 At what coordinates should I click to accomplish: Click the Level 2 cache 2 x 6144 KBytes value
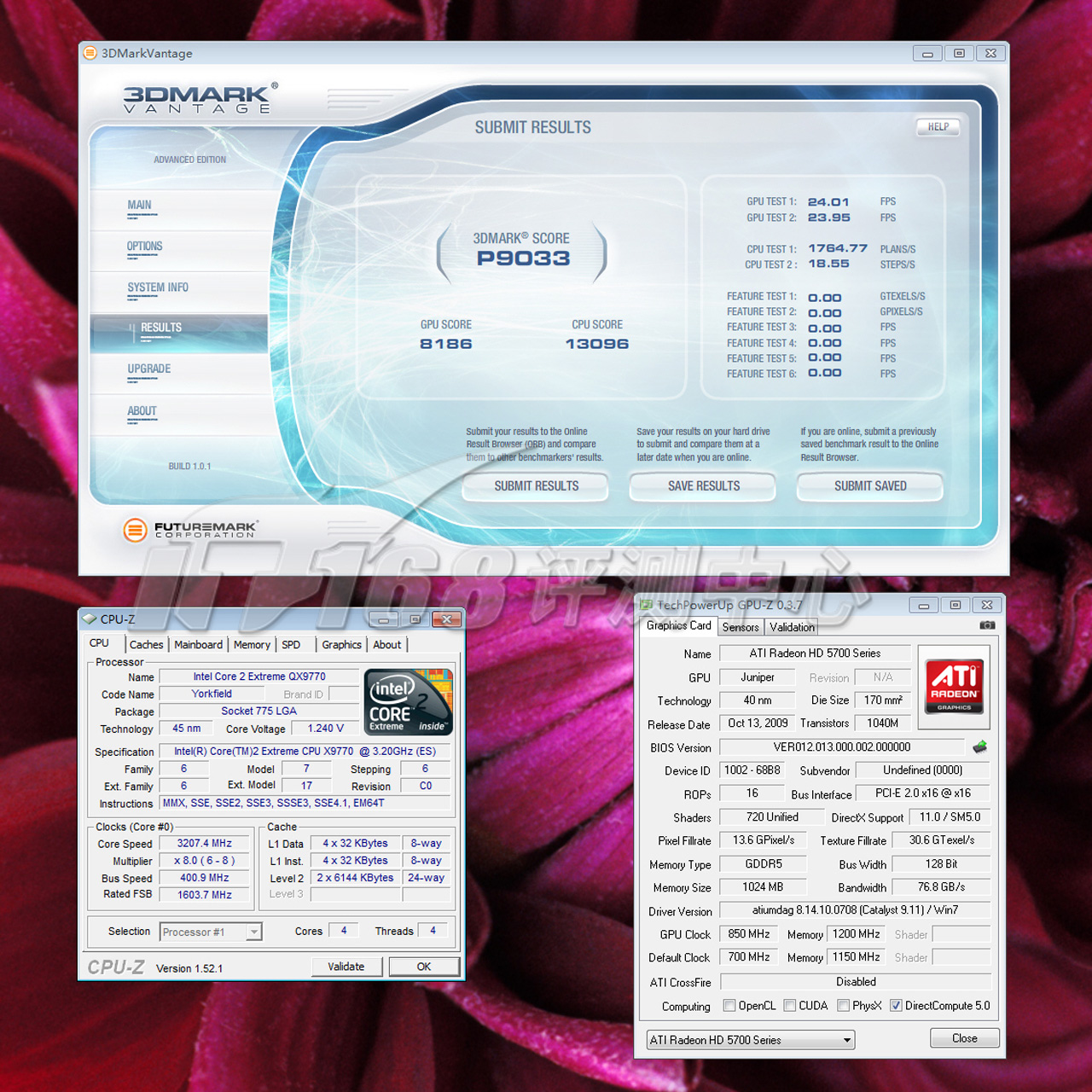click(356, 878)
